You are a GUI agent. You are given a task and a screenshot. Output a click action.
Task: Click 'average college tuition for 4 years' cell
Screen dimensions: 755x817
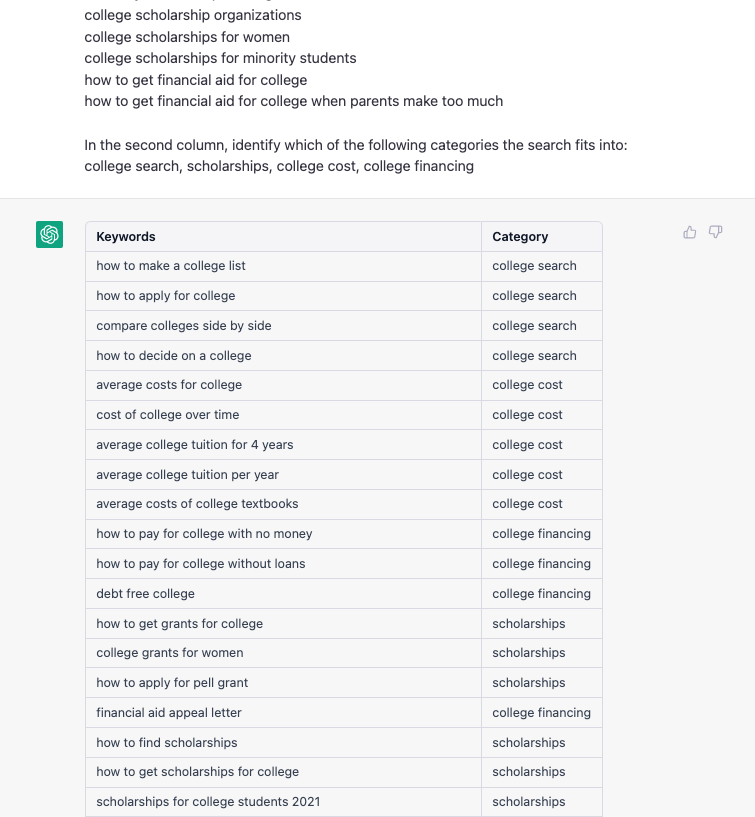tap(283, 444)
